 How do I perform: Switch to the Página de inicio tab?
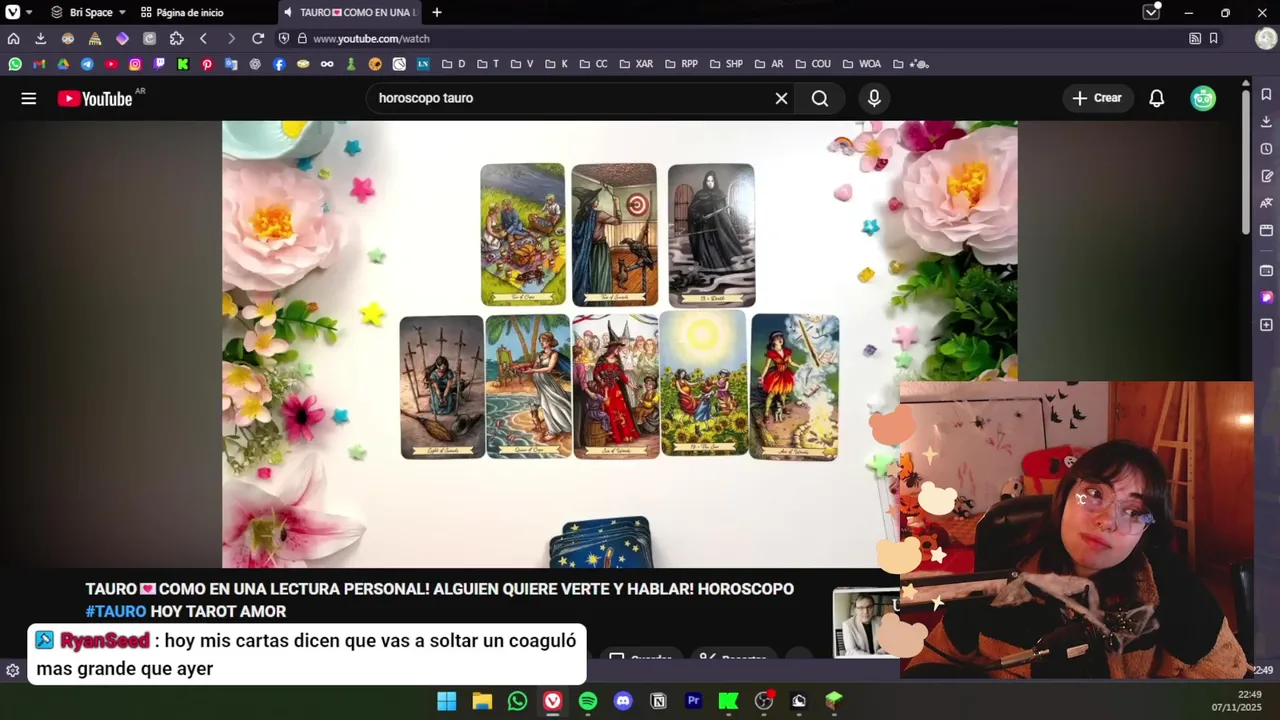click(x=182, y=12)
